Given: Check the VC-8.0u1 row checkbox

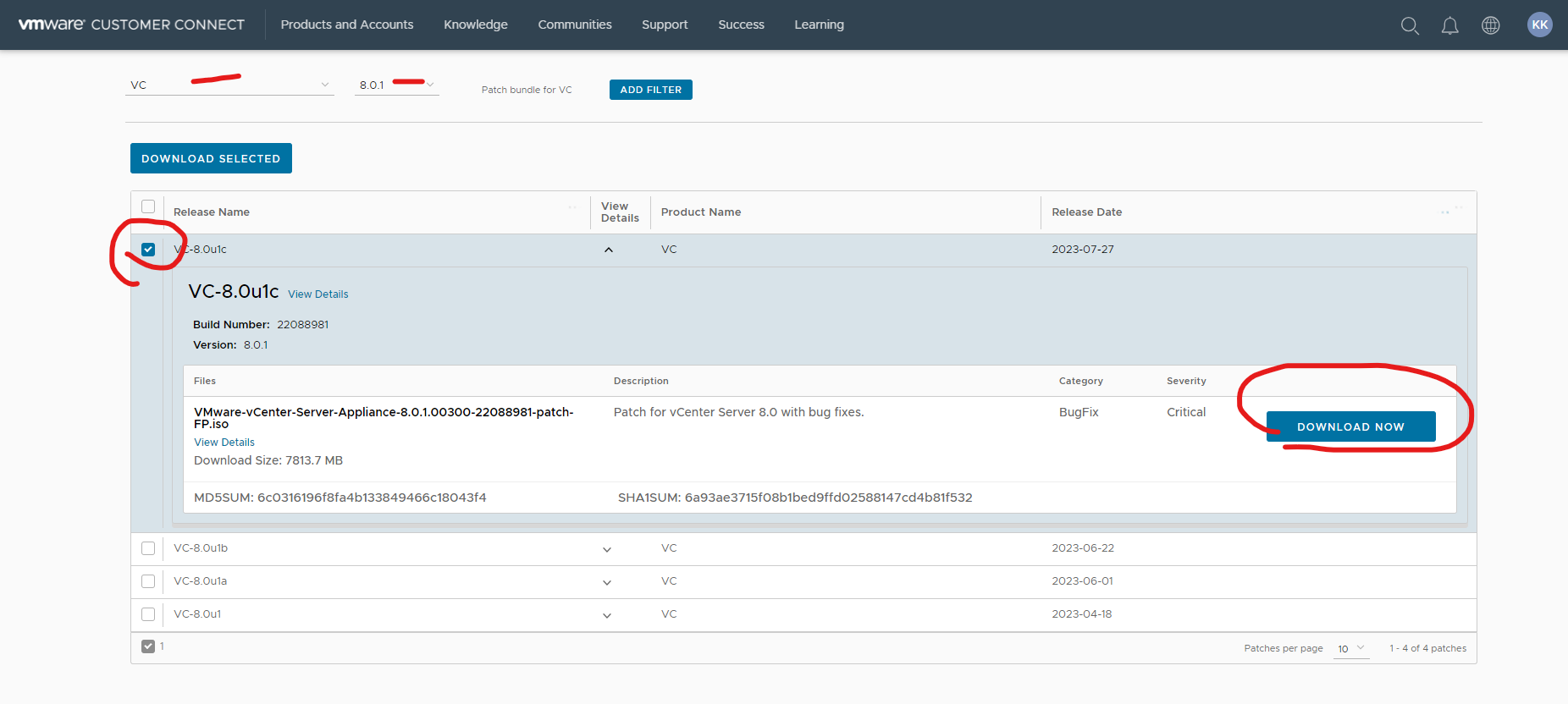Looking at the screenshot, I should 148,614.
